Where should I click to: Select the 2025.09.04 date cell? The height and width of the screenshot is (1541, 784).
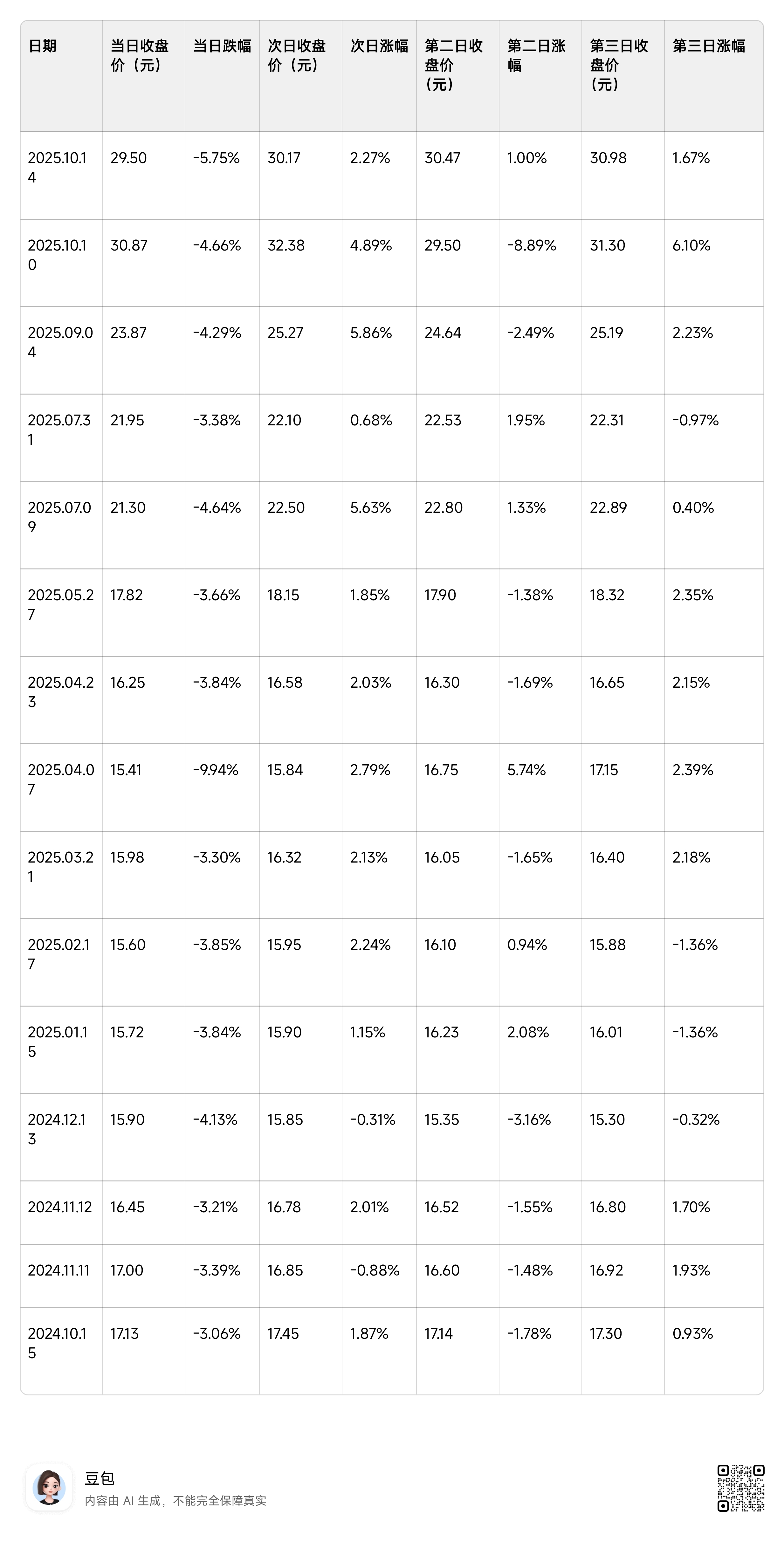(x=60, y=342)
